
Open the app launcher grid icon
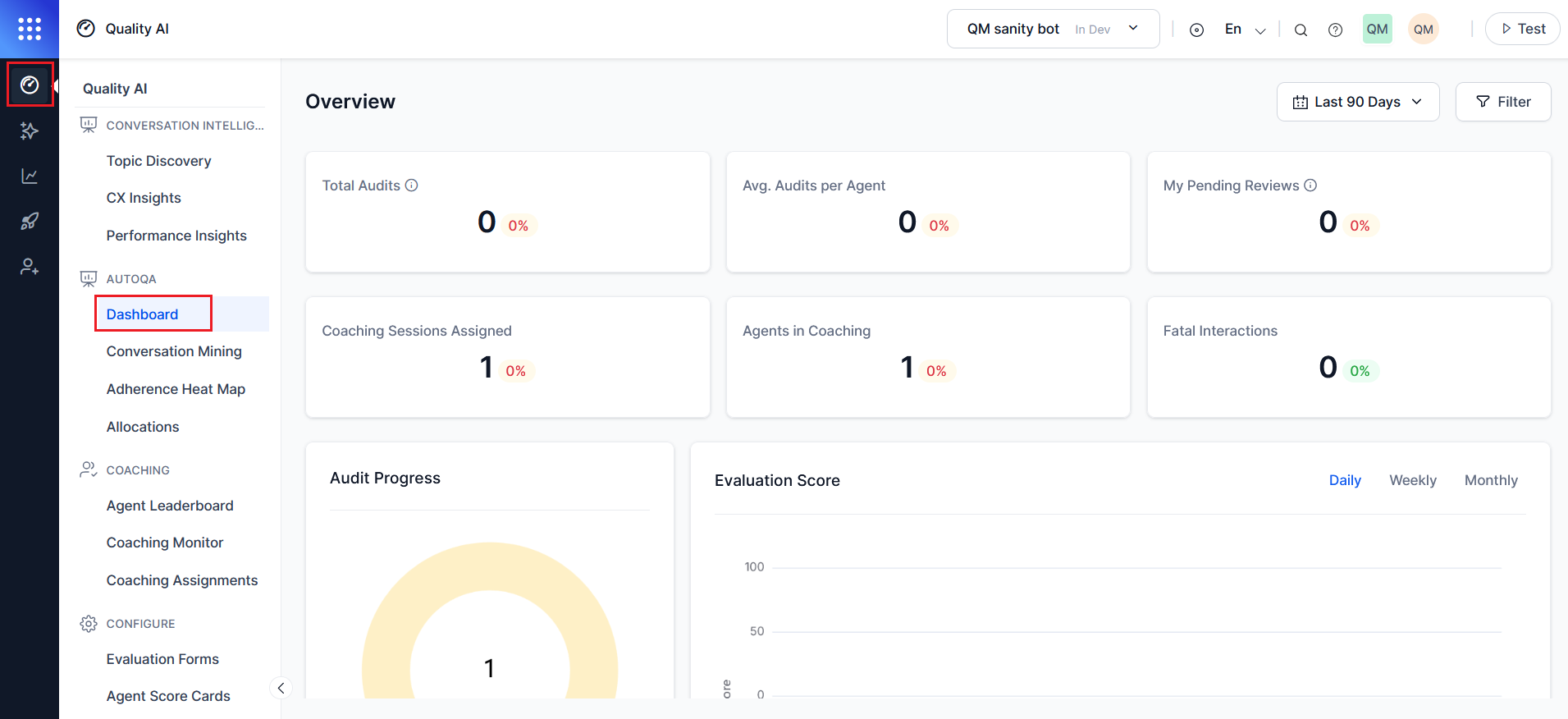pyautogui.click(x=30, y=29)
